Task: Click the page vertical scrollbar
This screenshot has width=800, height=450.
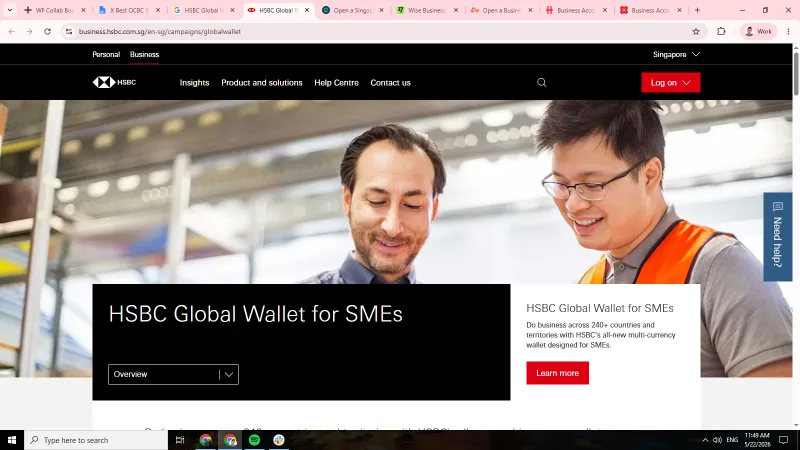Action: pyautogui.click(x=795, y=73)
